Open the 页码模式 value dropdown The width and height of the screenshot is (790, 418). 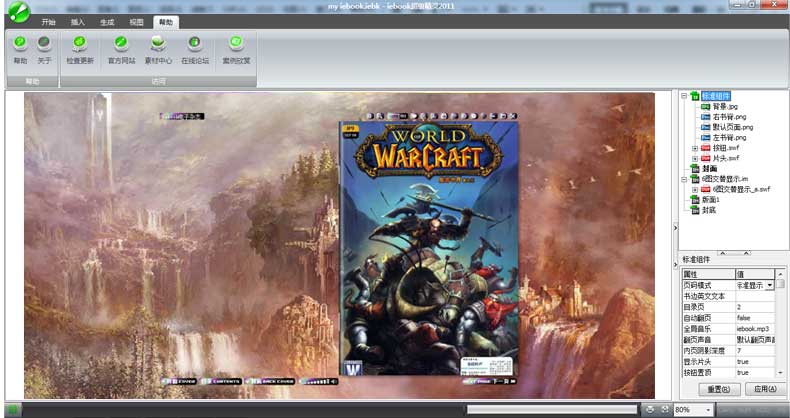point(770,285)
